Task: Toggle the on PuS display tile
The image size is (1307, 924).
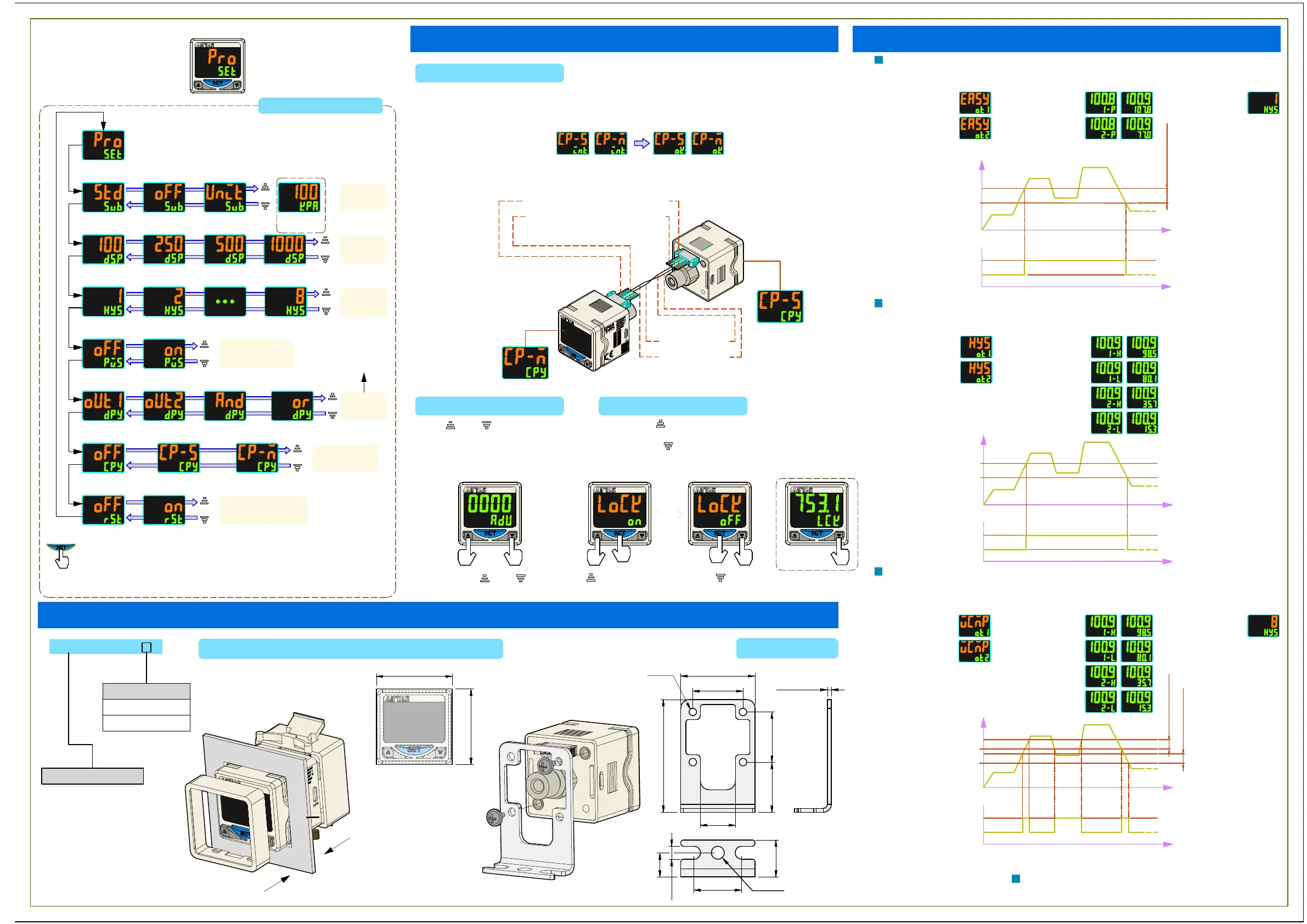Action: click(x=164, y=353)
